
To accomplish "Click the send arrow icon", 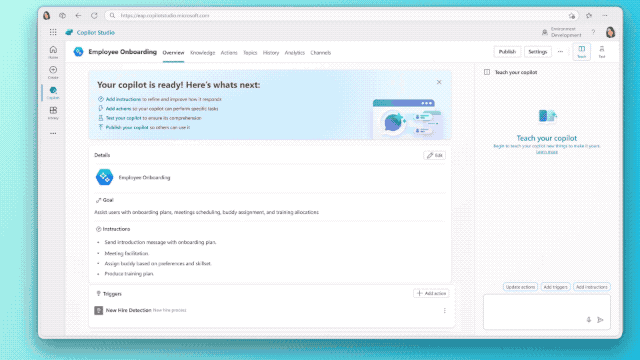I will click(x=600, y=320).
